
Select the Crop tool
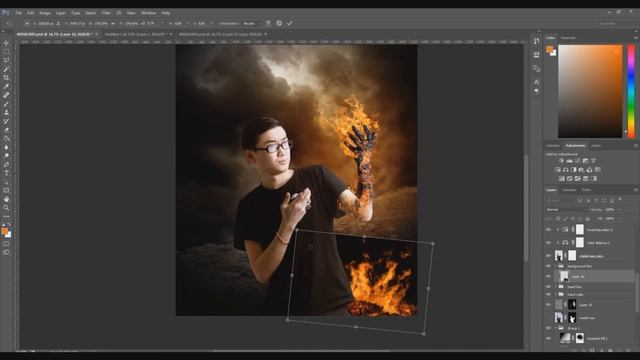pos(6,78)
